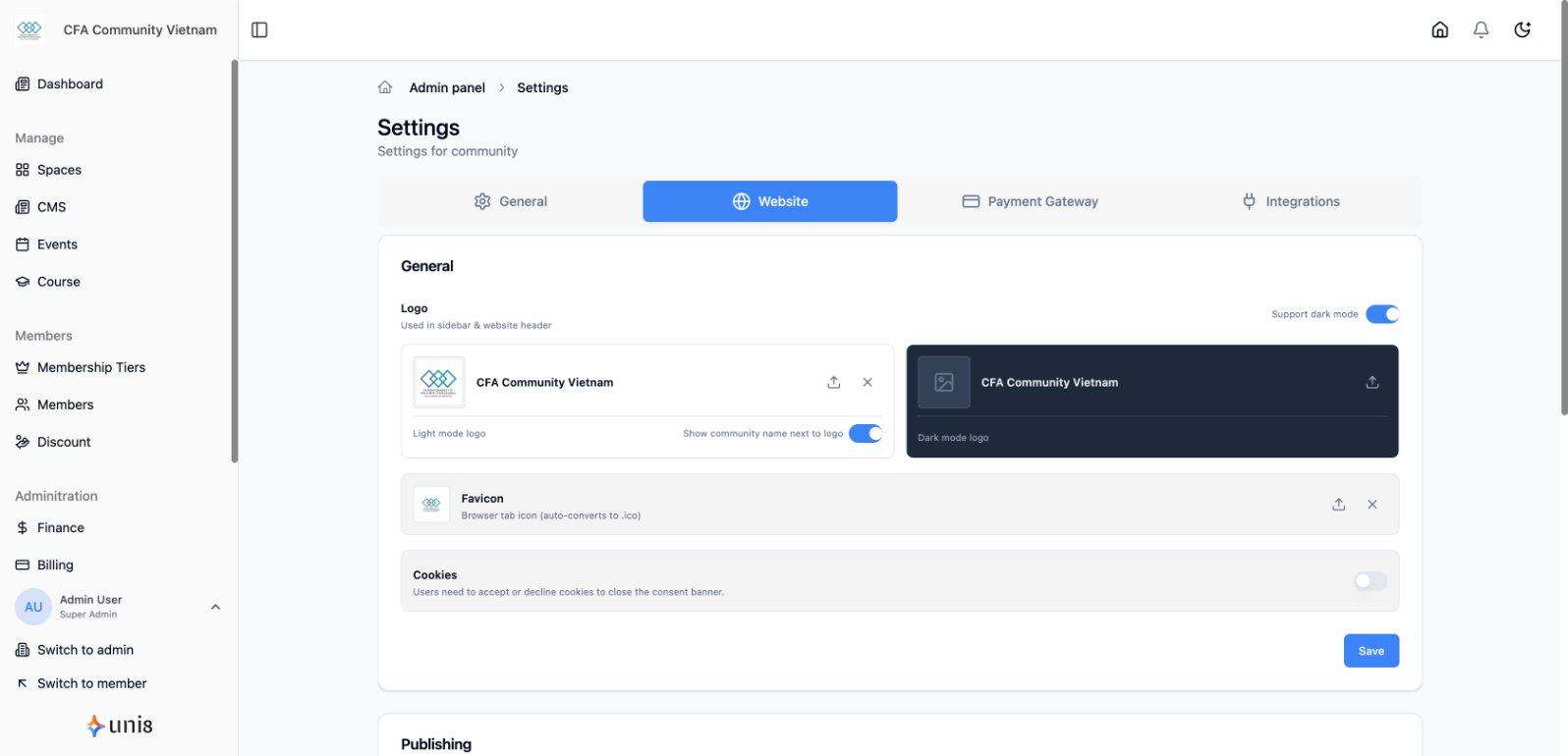This screenshot has width=1568, height=756.
Task: Click the CFA Community Vietnam header logo
Action: 29,29
